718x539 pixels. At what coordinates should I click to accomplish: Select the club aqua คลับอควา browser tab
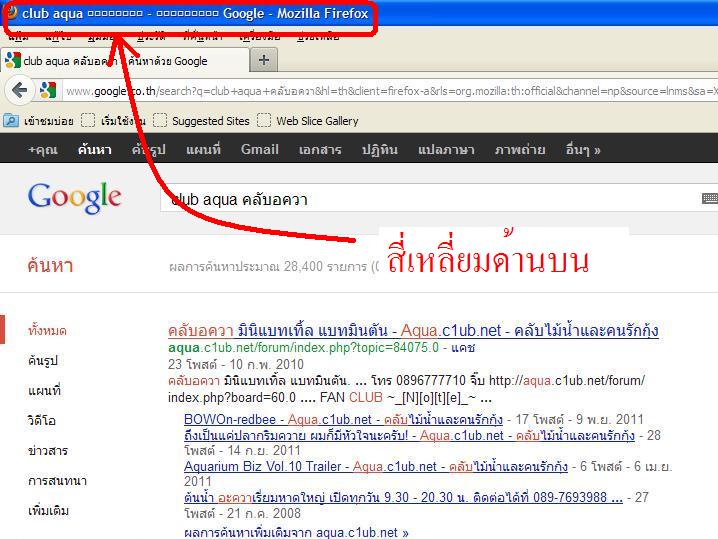pyautogui.click(x=125, y=60)
